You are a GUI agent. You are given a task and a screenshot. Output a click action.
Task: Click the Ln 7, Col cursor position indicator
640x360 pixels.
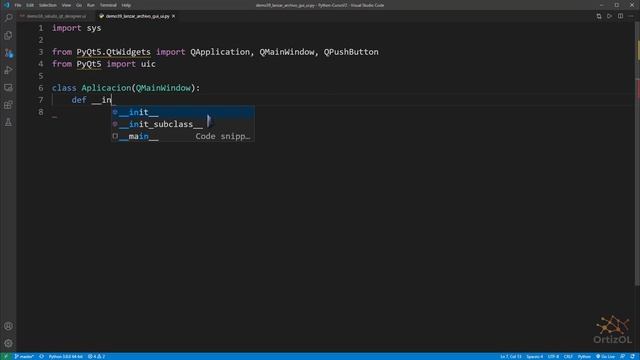511,356
